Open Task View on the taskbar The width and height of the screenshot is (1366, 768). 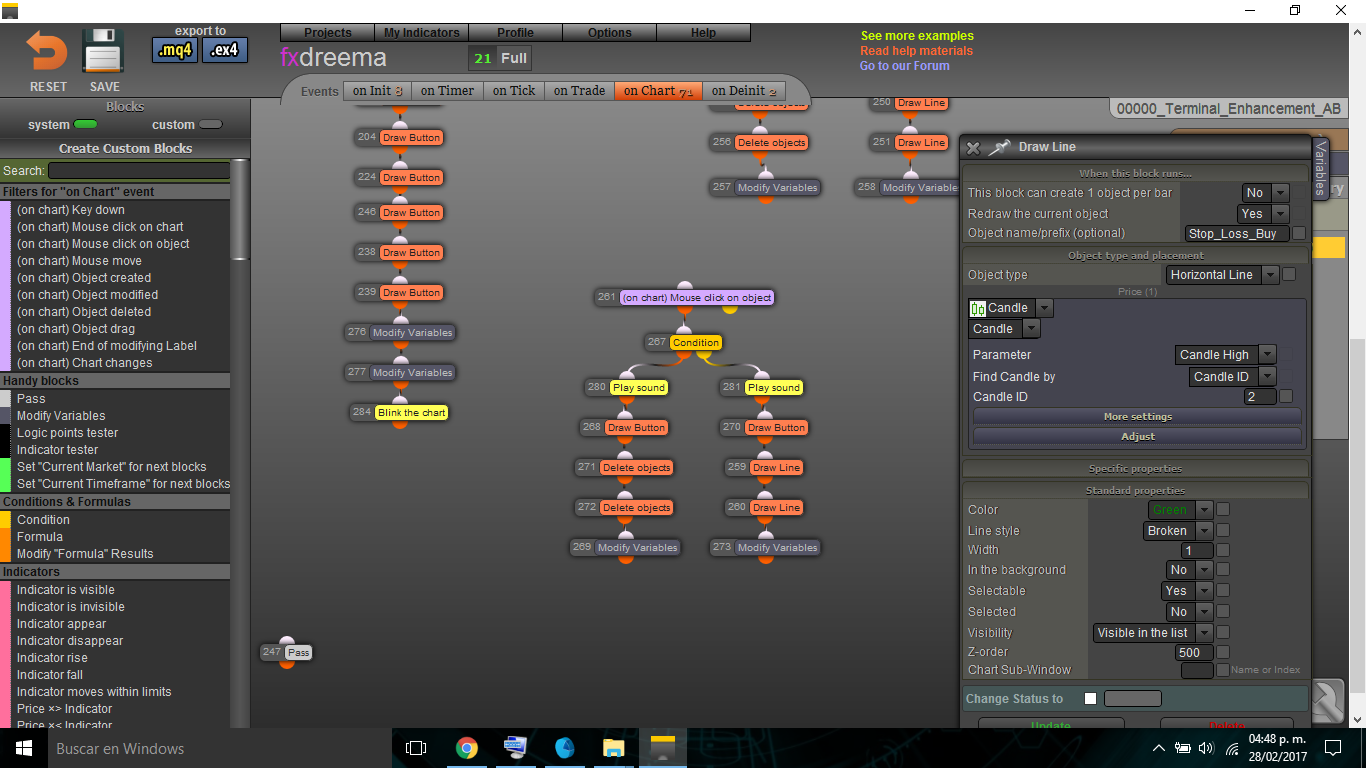click(x=416, y=748)
